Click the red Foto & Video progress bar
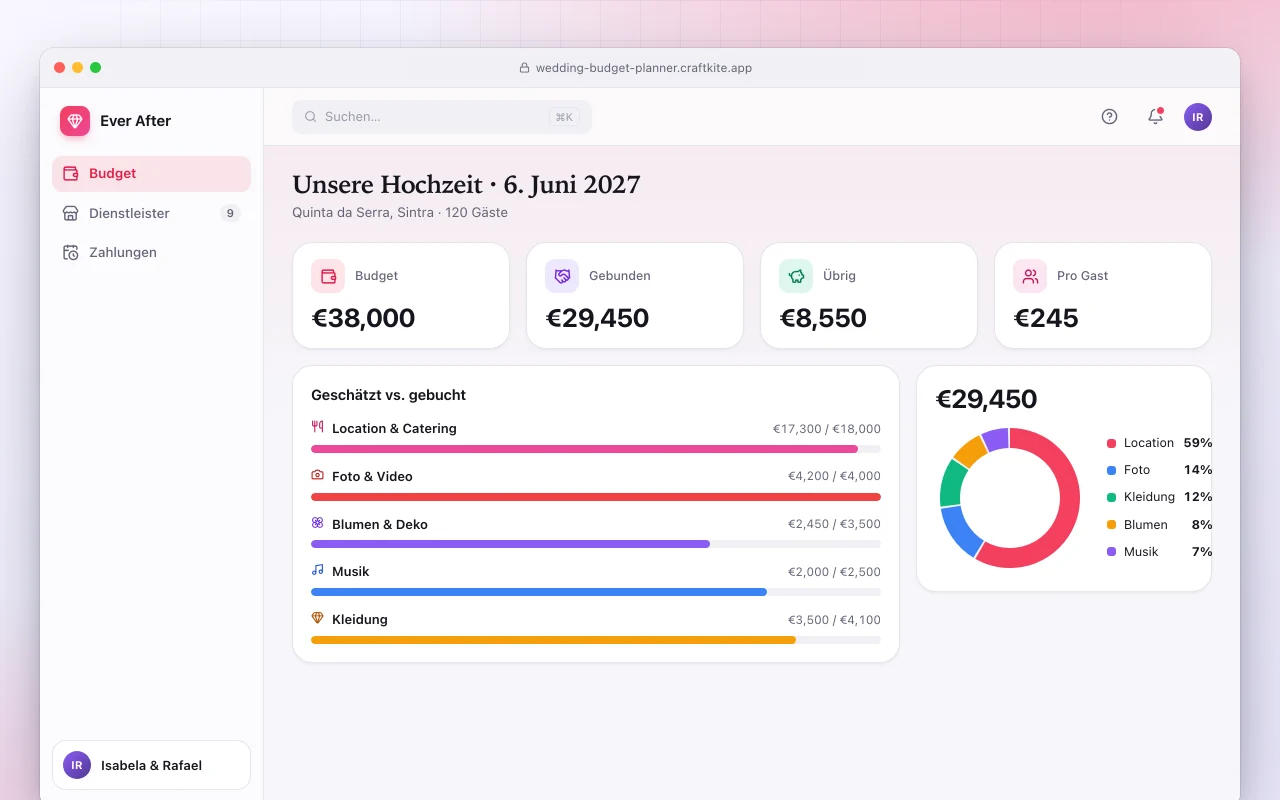This screenshot has height=800, width=1280. (596, 497)
